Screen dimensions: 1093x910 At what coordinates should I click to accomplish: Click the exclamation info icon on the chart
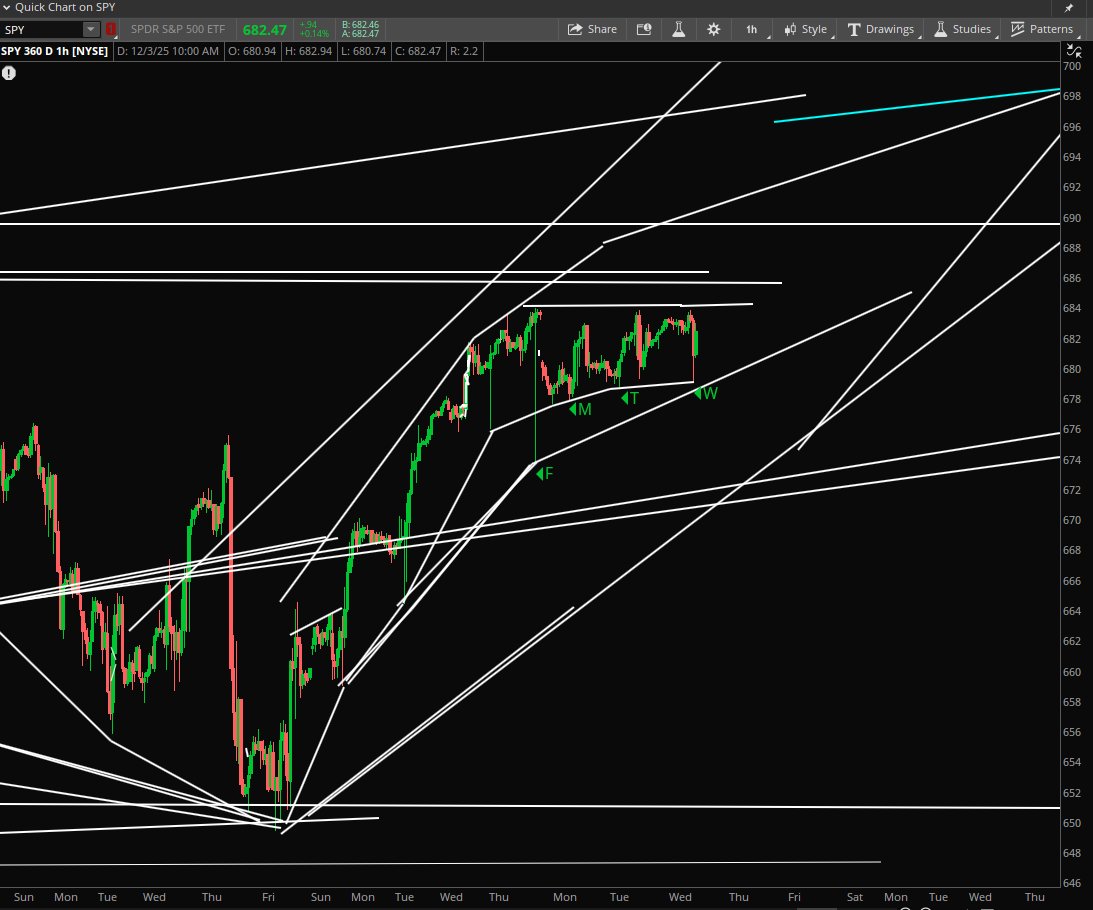[x=9, y=72]
